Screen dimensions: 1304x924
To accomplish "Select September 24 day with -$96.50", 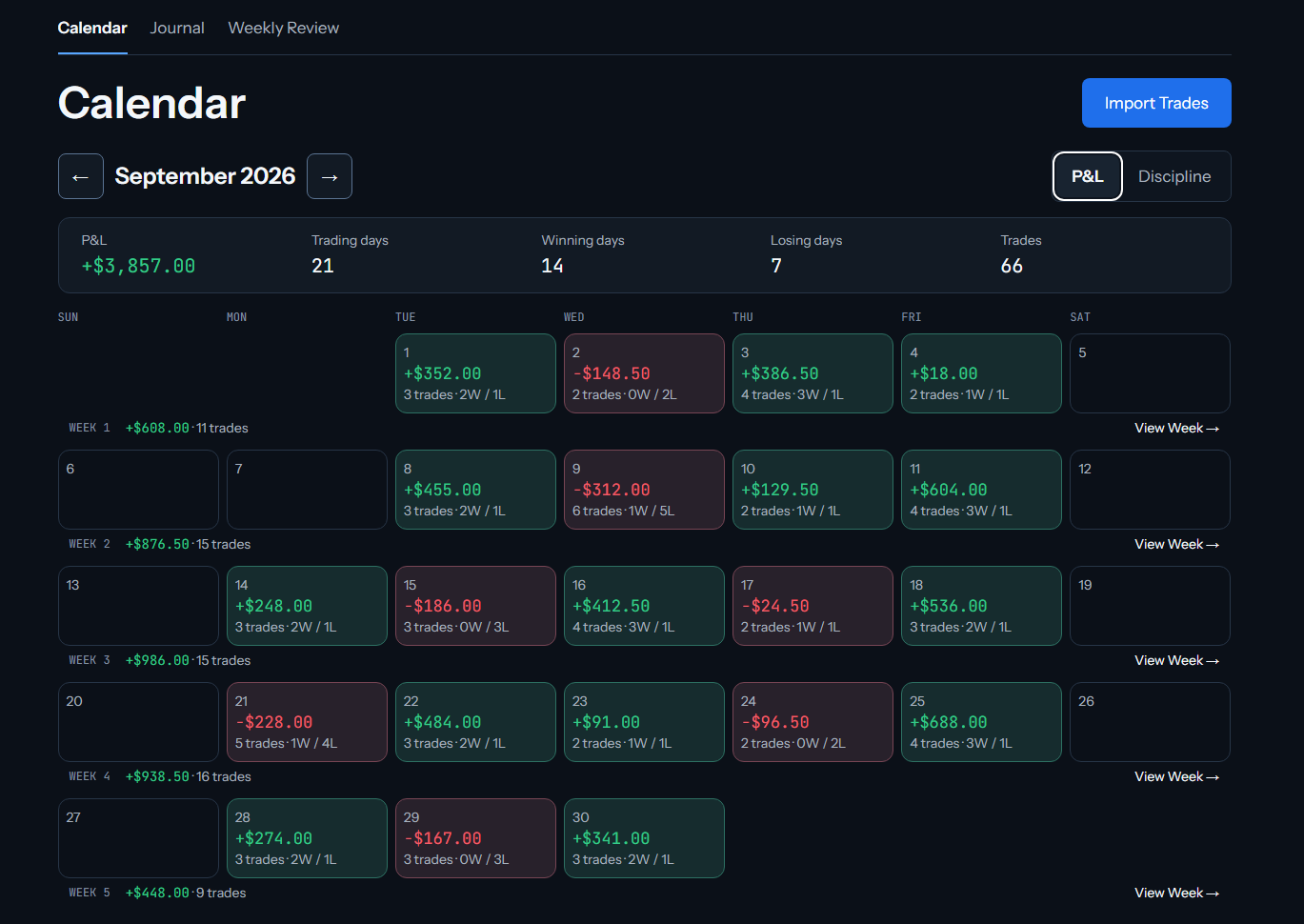I will coord(812,722).
